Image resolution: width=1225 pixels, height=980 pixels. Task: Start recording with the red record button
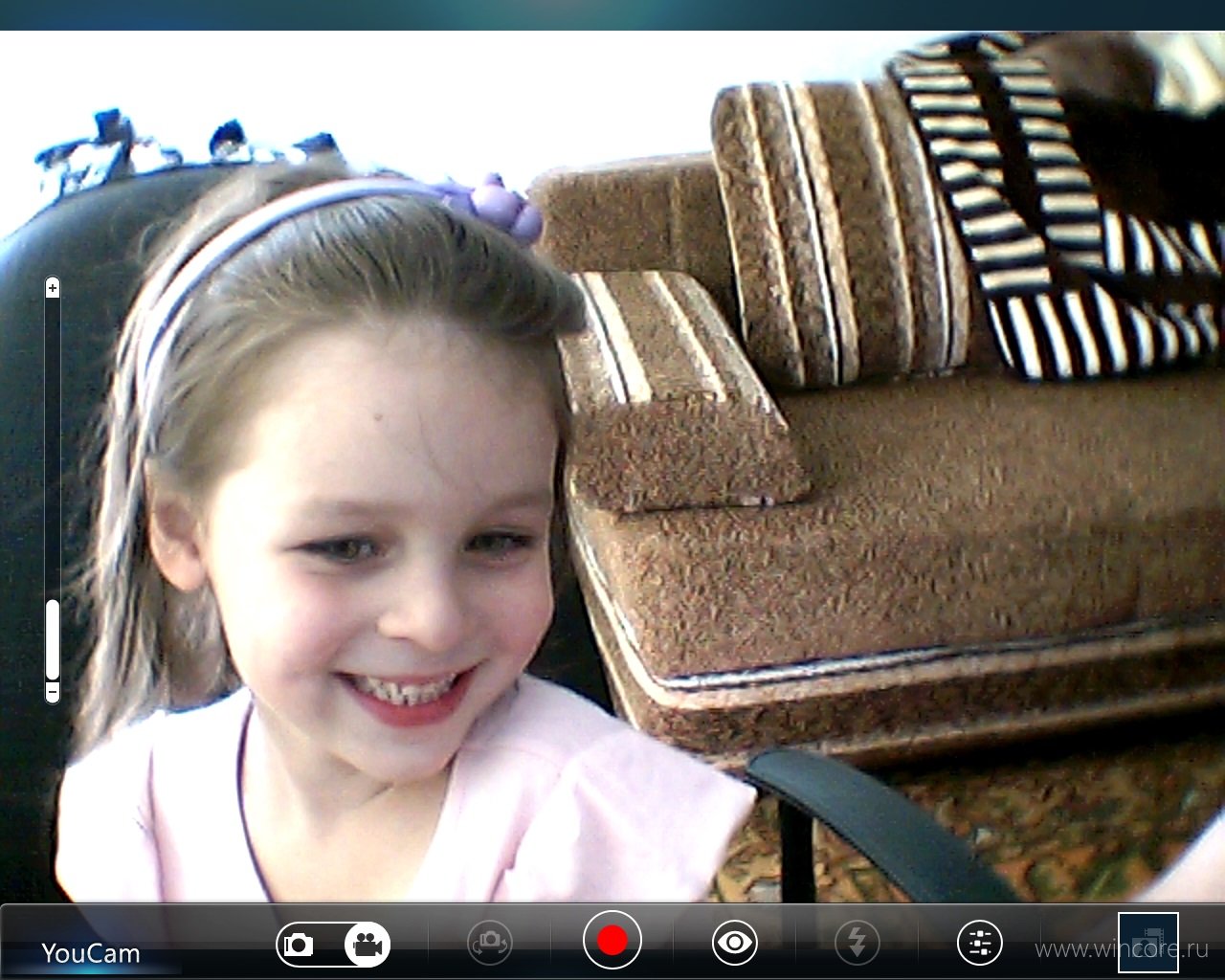612,941
